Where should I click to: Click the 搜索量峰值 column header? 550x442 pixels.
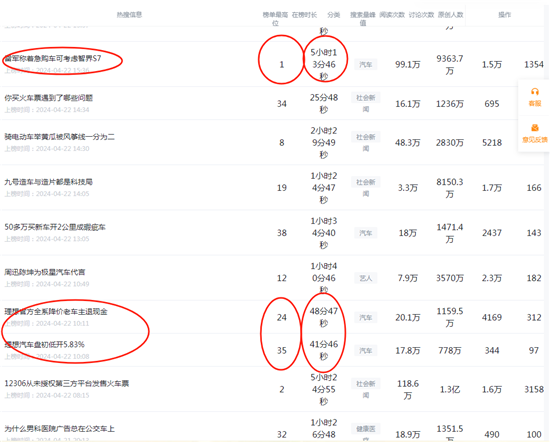pyautogui.click(x=363, y=19)
